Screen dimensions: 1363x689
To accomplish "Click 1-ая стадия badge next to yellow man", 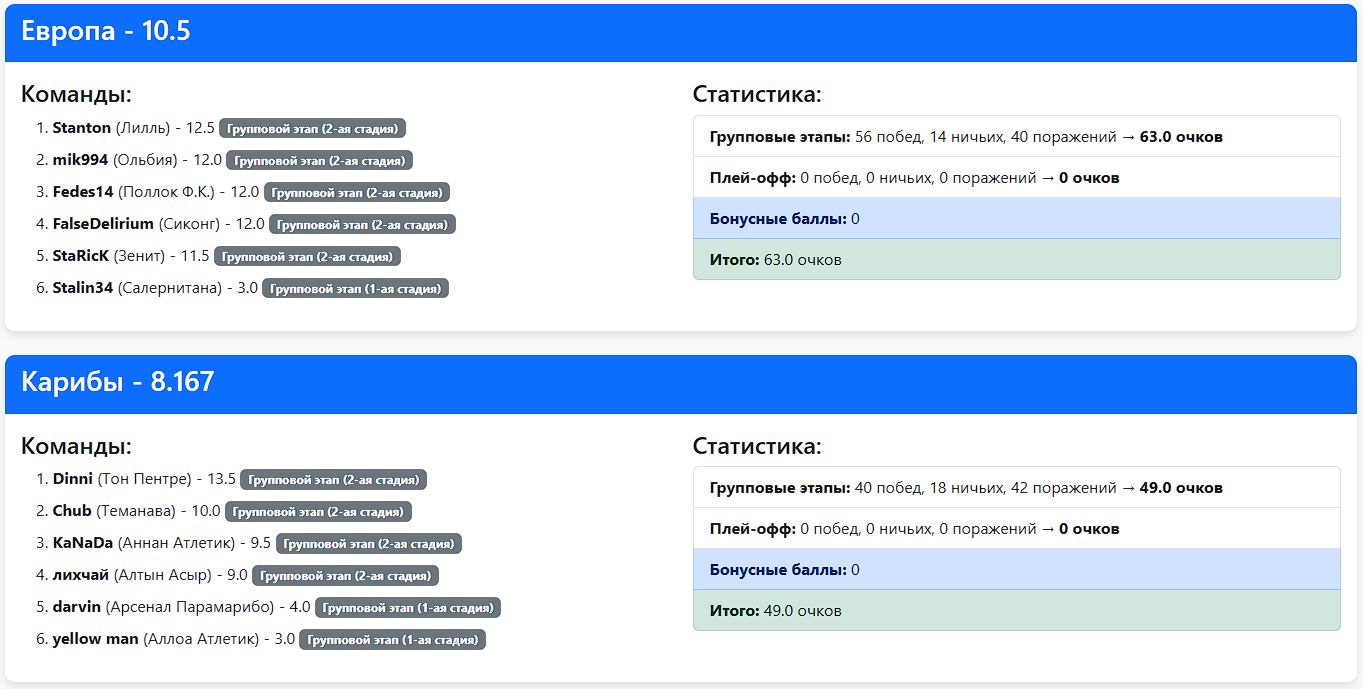I will tap(392, 639).
